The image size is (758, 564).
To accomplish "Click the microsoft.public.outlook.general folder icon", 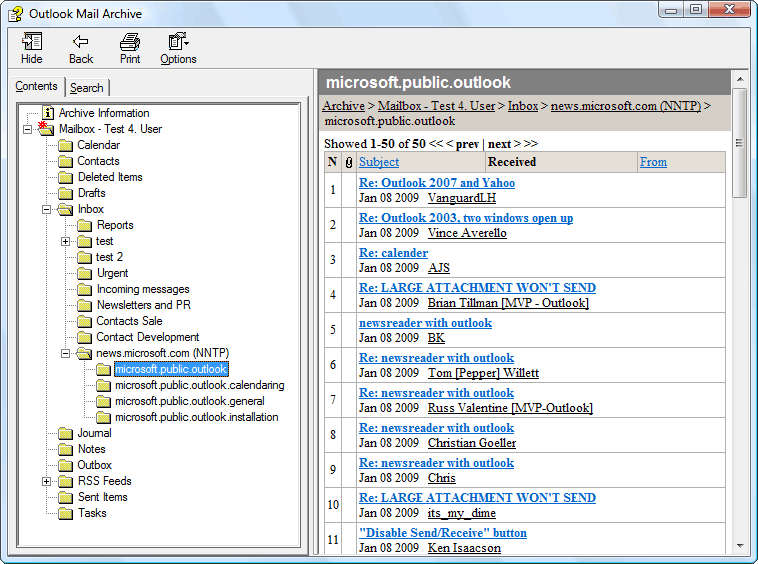I will point(103,402).
